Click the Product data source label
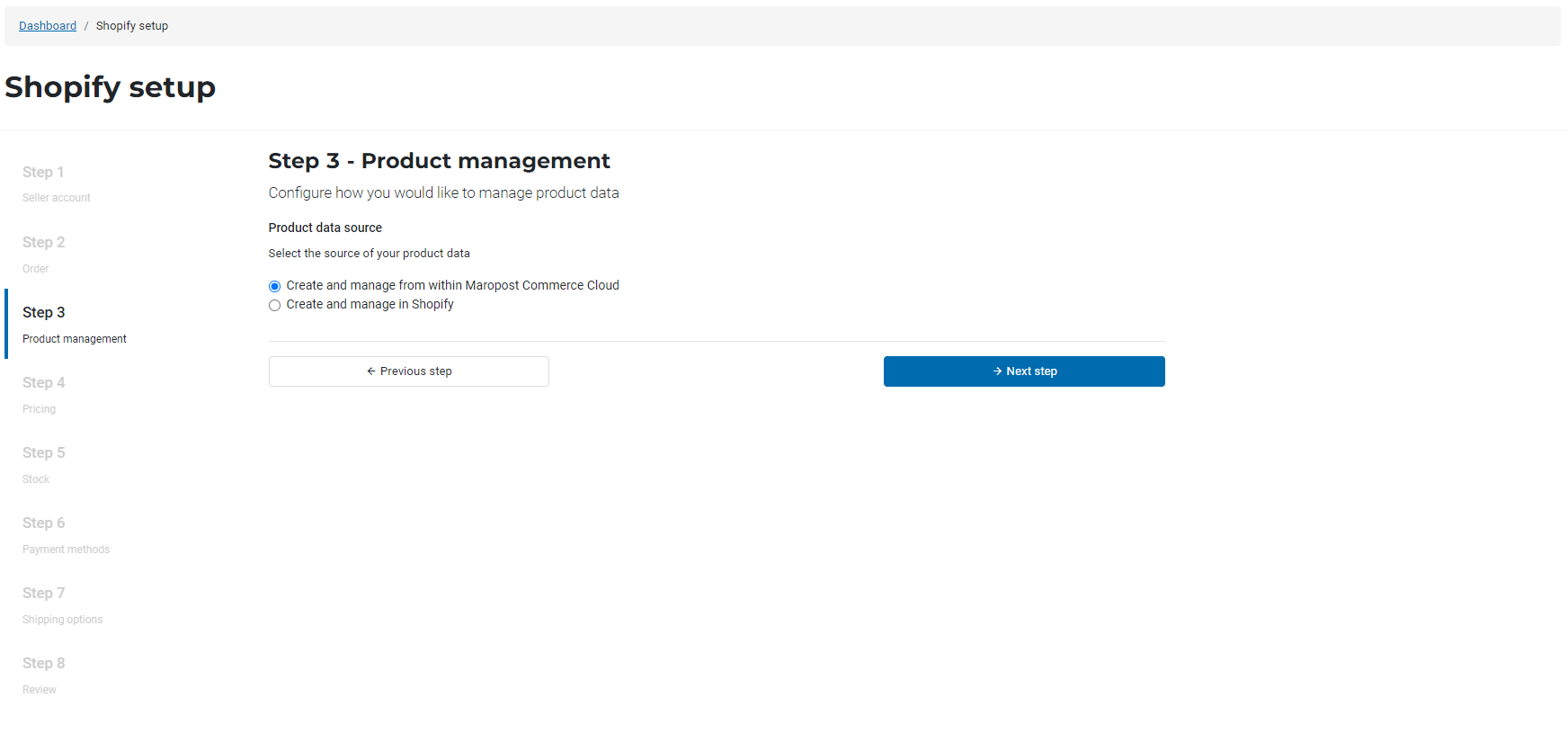 click(x=325, y=228)
